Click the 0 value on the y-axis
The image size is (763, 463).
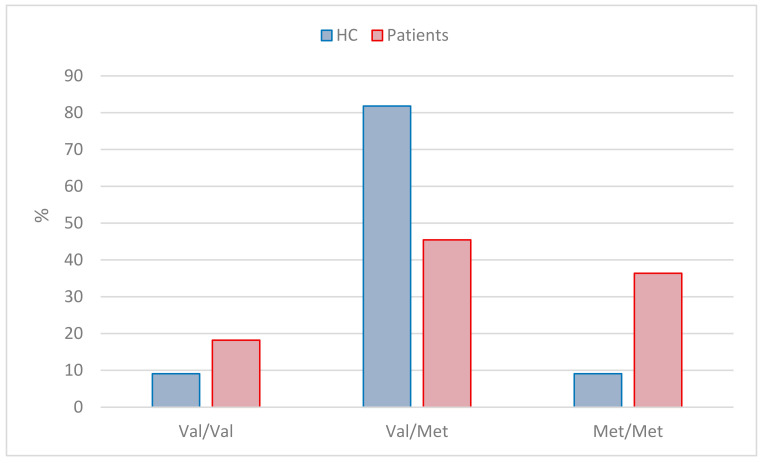coord(78,407)
